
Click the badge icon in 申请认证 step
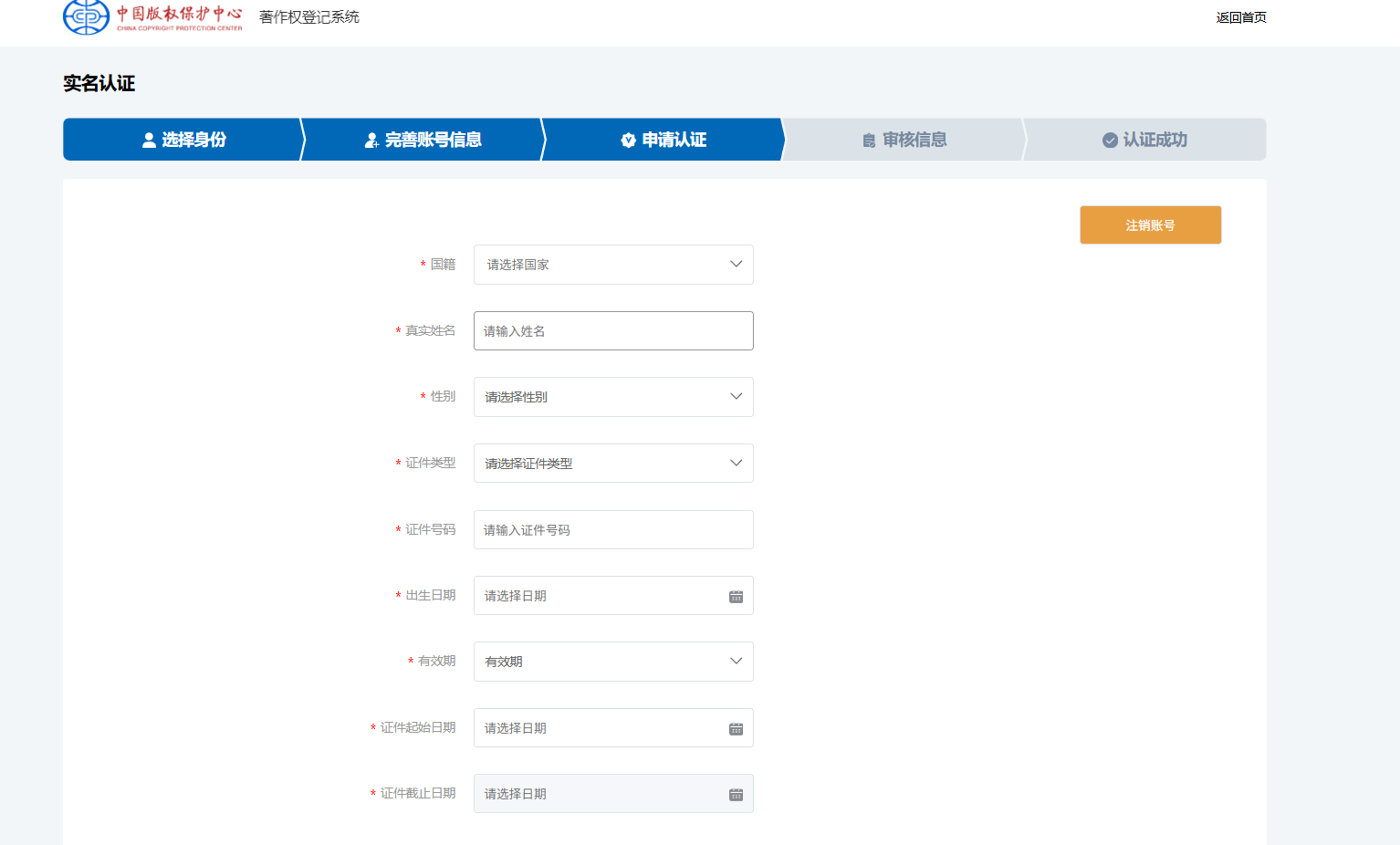(629, 140)
